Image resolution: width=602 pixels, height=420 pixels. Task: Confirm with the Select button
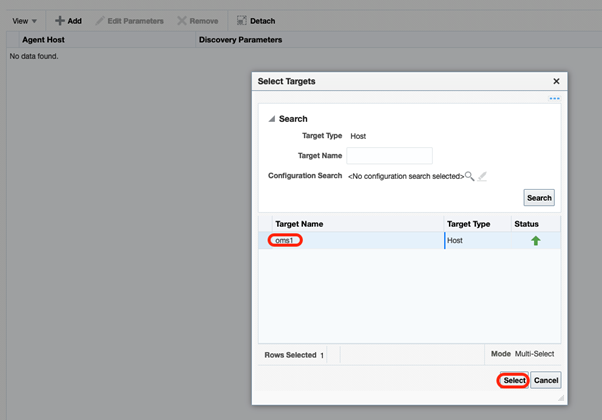point(514,380)
